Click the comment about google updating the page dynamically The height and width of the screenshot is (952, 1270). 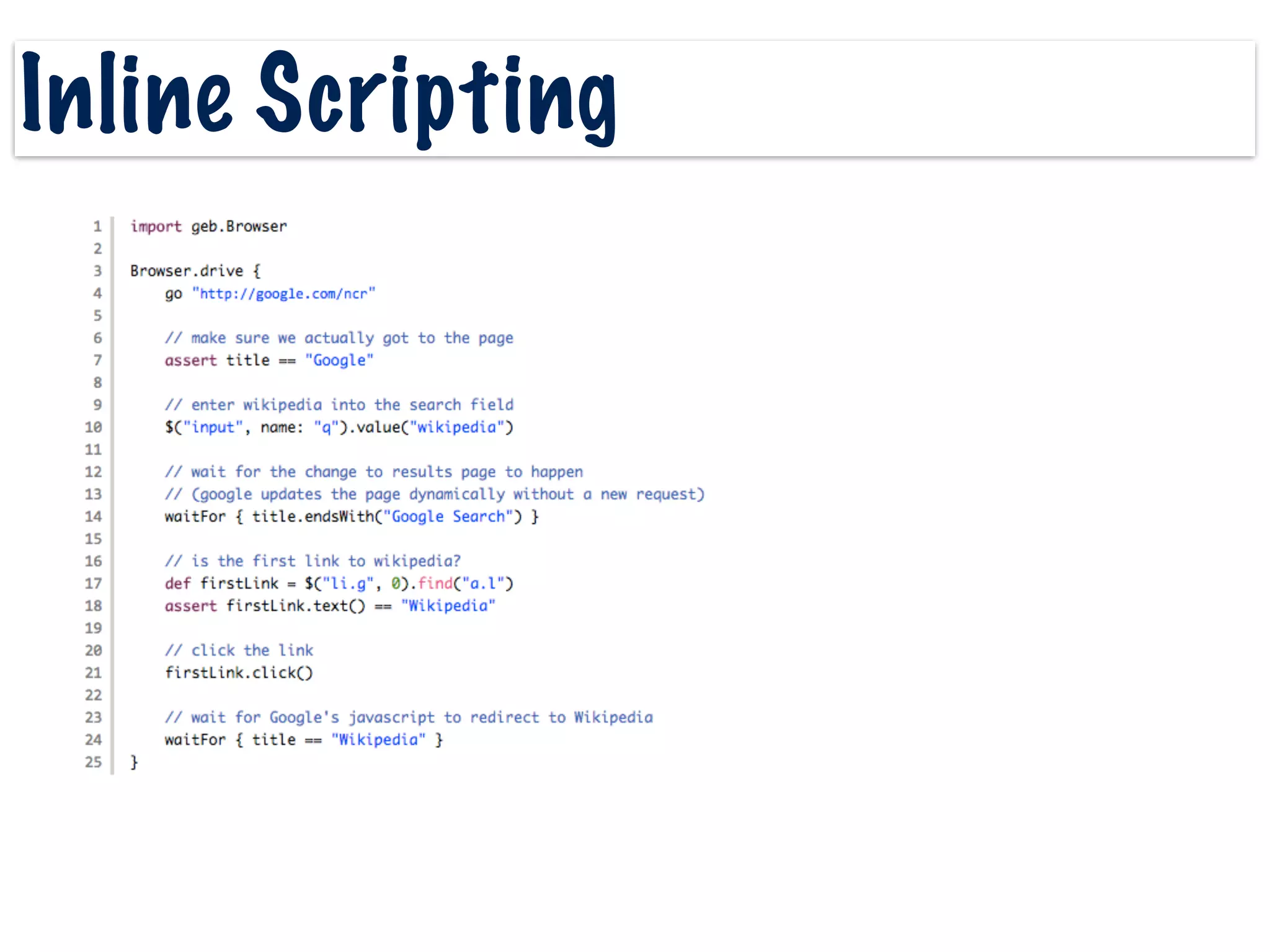(x=435, y=495)
